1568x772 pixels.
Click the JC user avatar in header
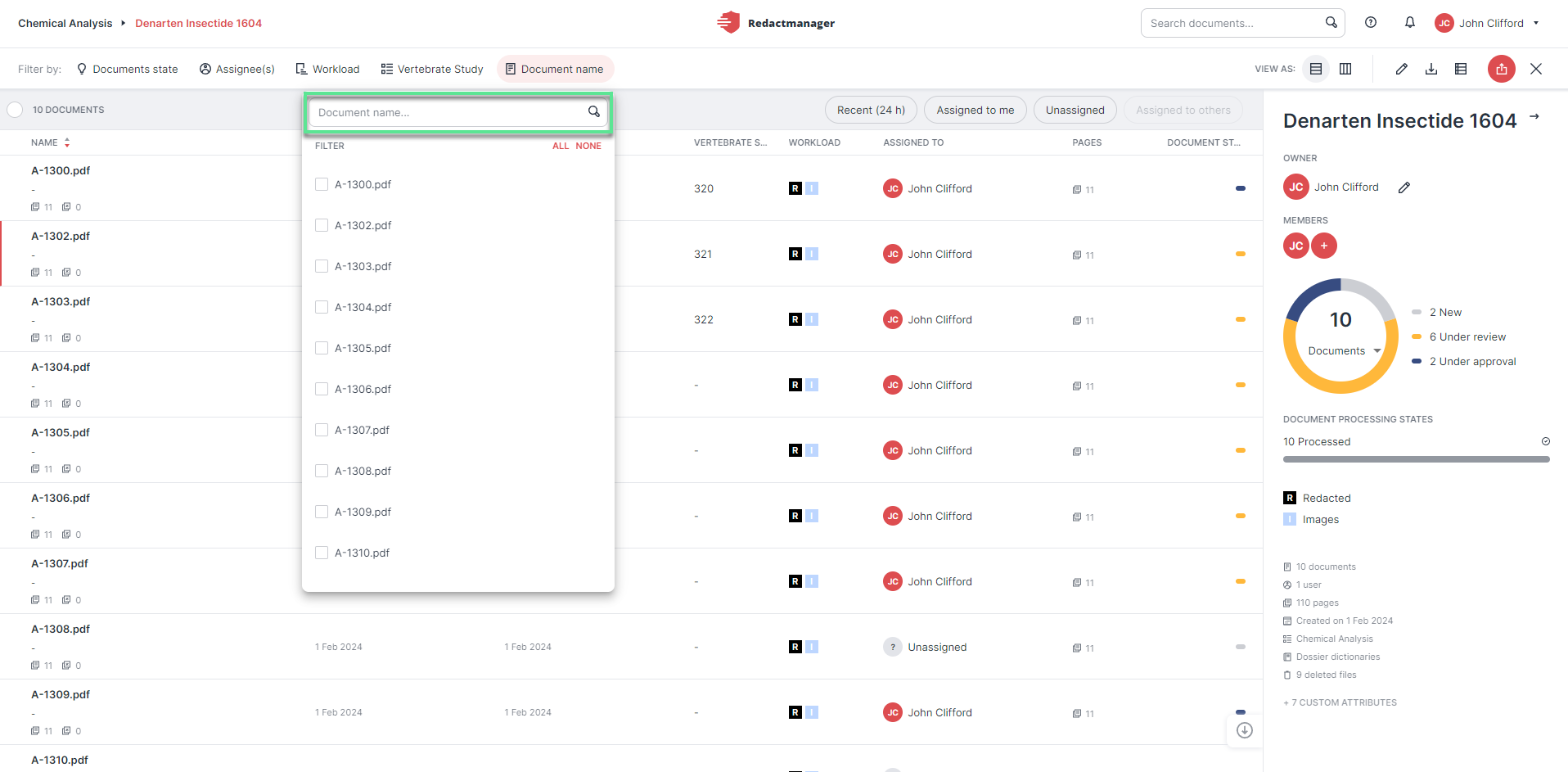pos(1444,23)
